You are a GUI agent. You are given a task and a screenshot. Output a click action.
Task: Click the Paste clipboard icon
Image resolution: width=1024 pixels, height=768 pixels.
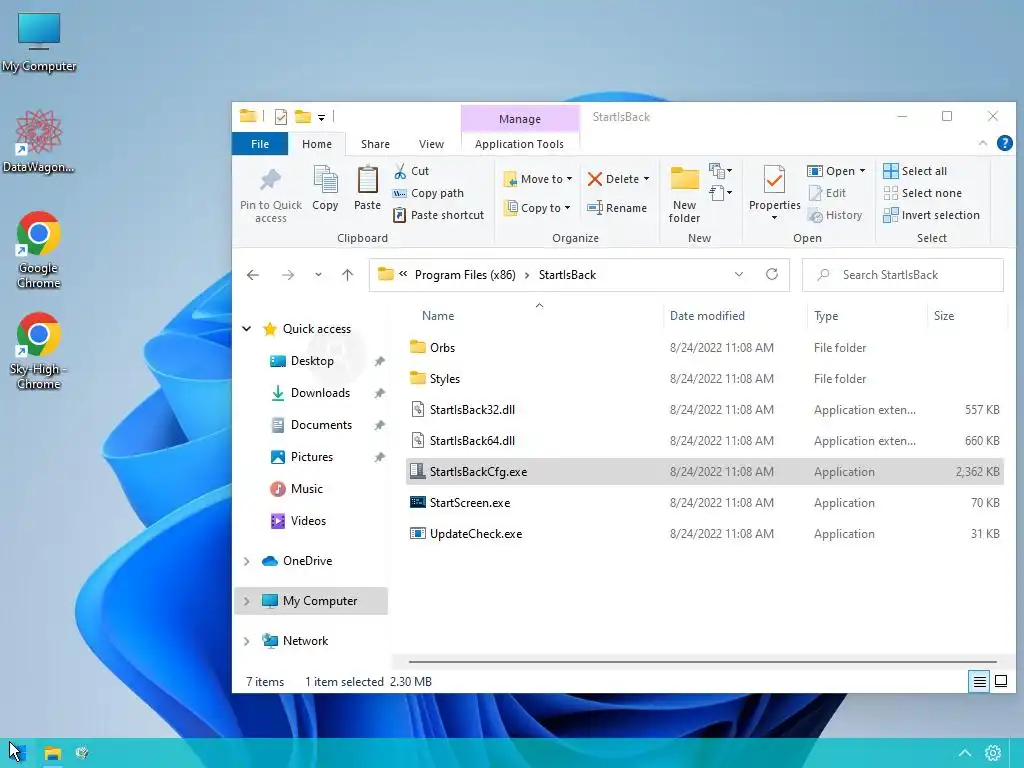367,180
